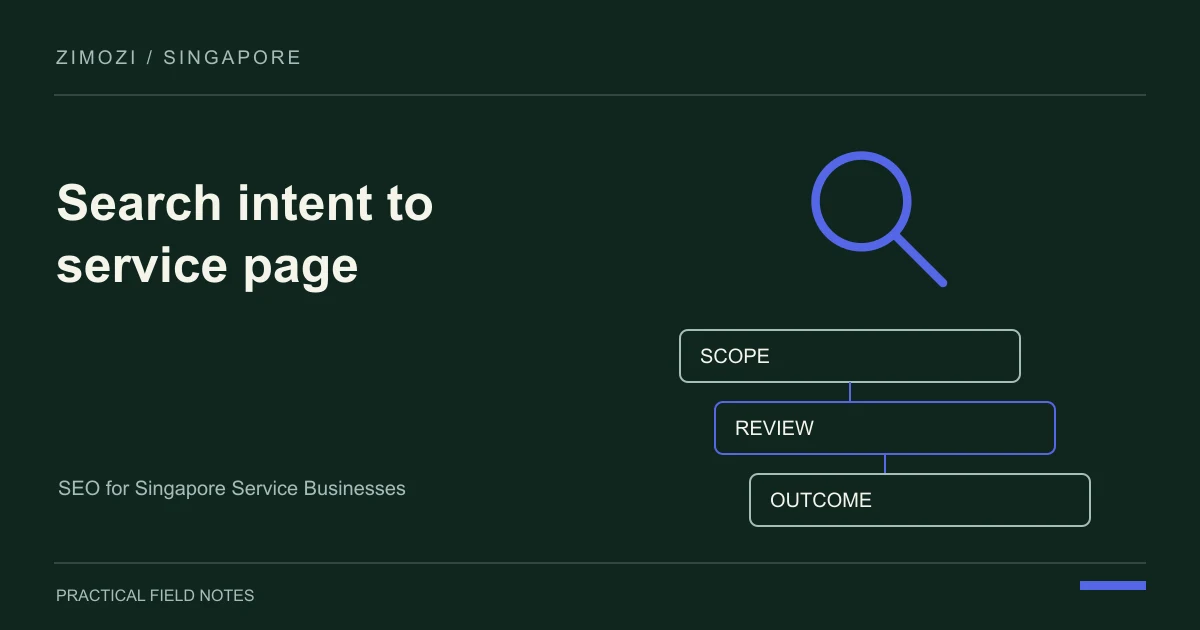
Task: Select the SCOPE box
Action: 850,356
